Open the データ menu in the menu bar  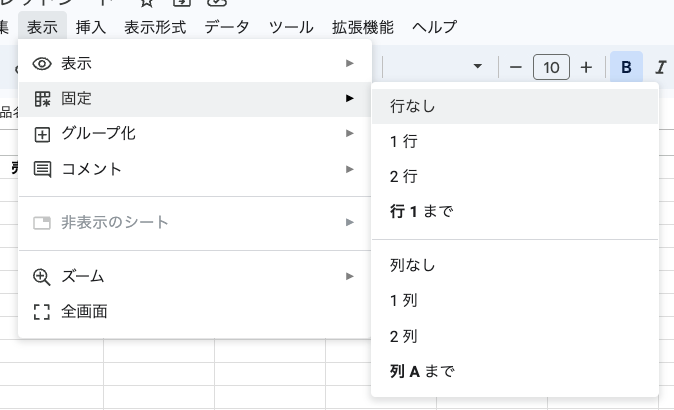click(227, 27)
